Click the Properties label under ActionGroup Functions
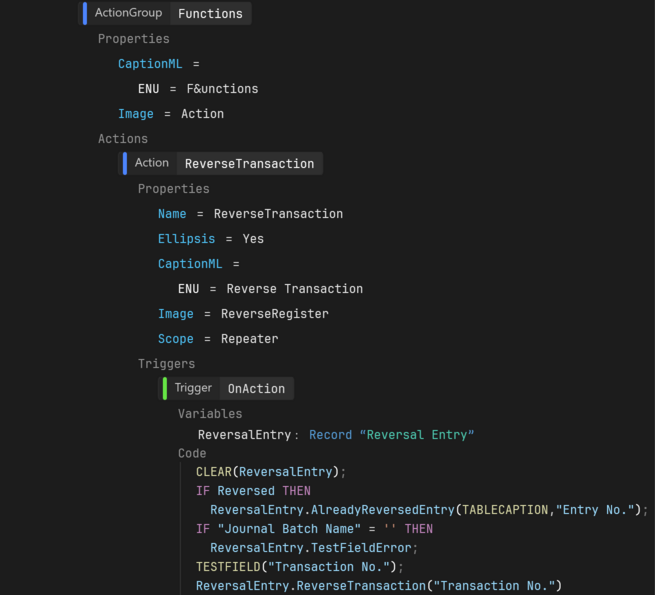Viewport: 655px width, 595px height. tap(134, 39)
